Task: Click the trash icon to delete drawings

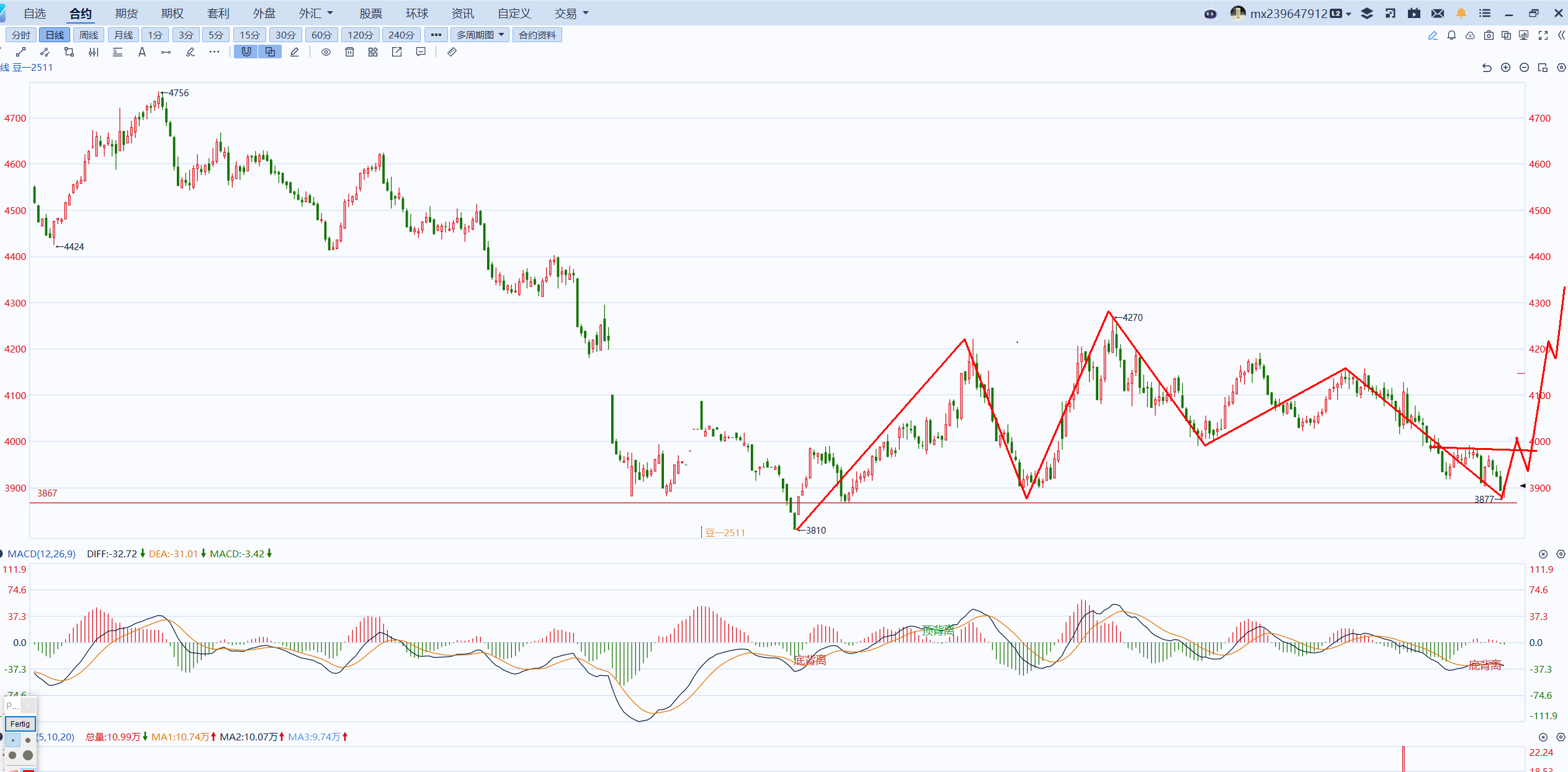Action: pos(349,52)
